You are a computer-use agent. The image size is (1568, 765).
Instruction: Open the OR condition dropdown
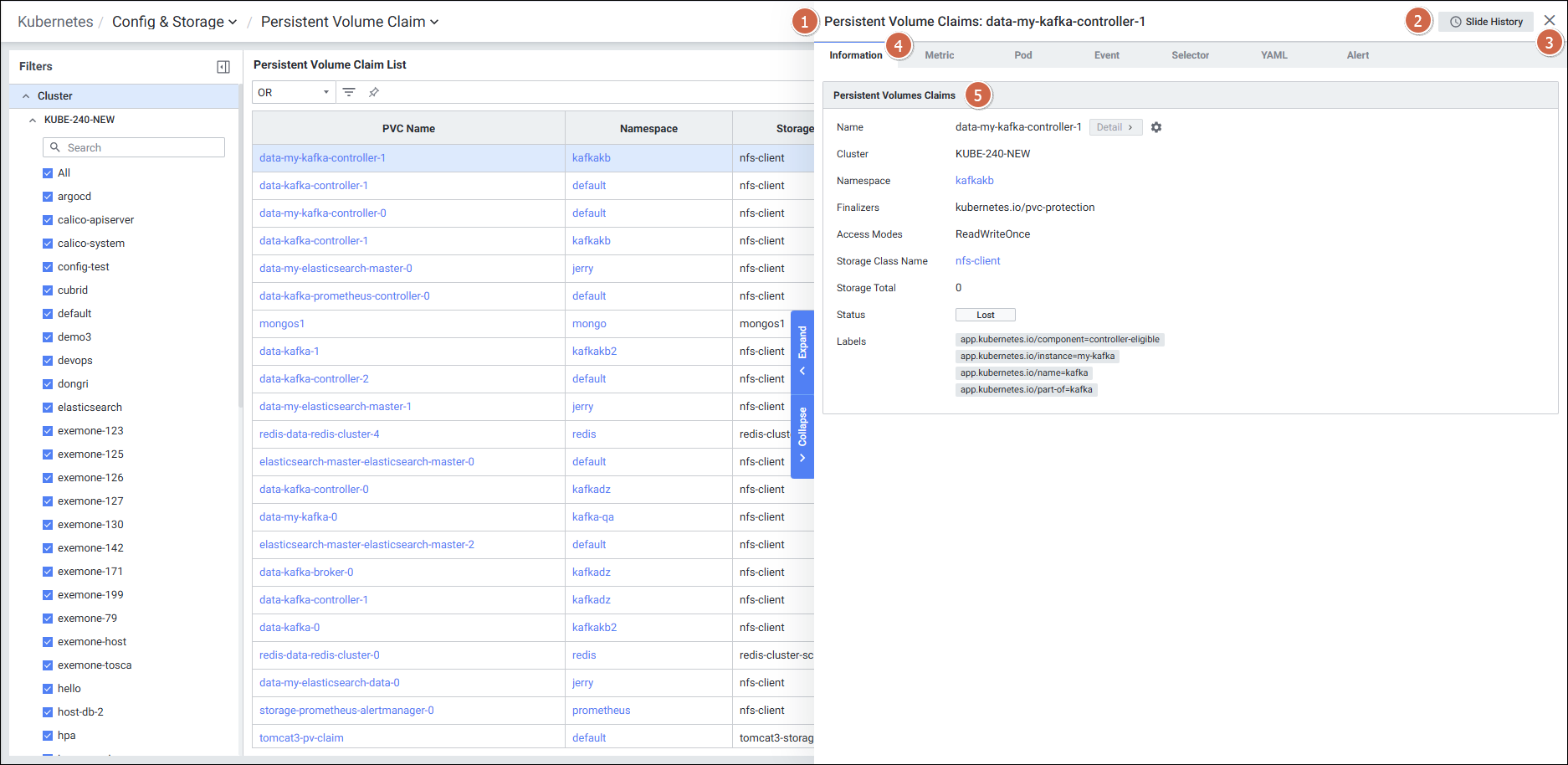click(293, 92)
